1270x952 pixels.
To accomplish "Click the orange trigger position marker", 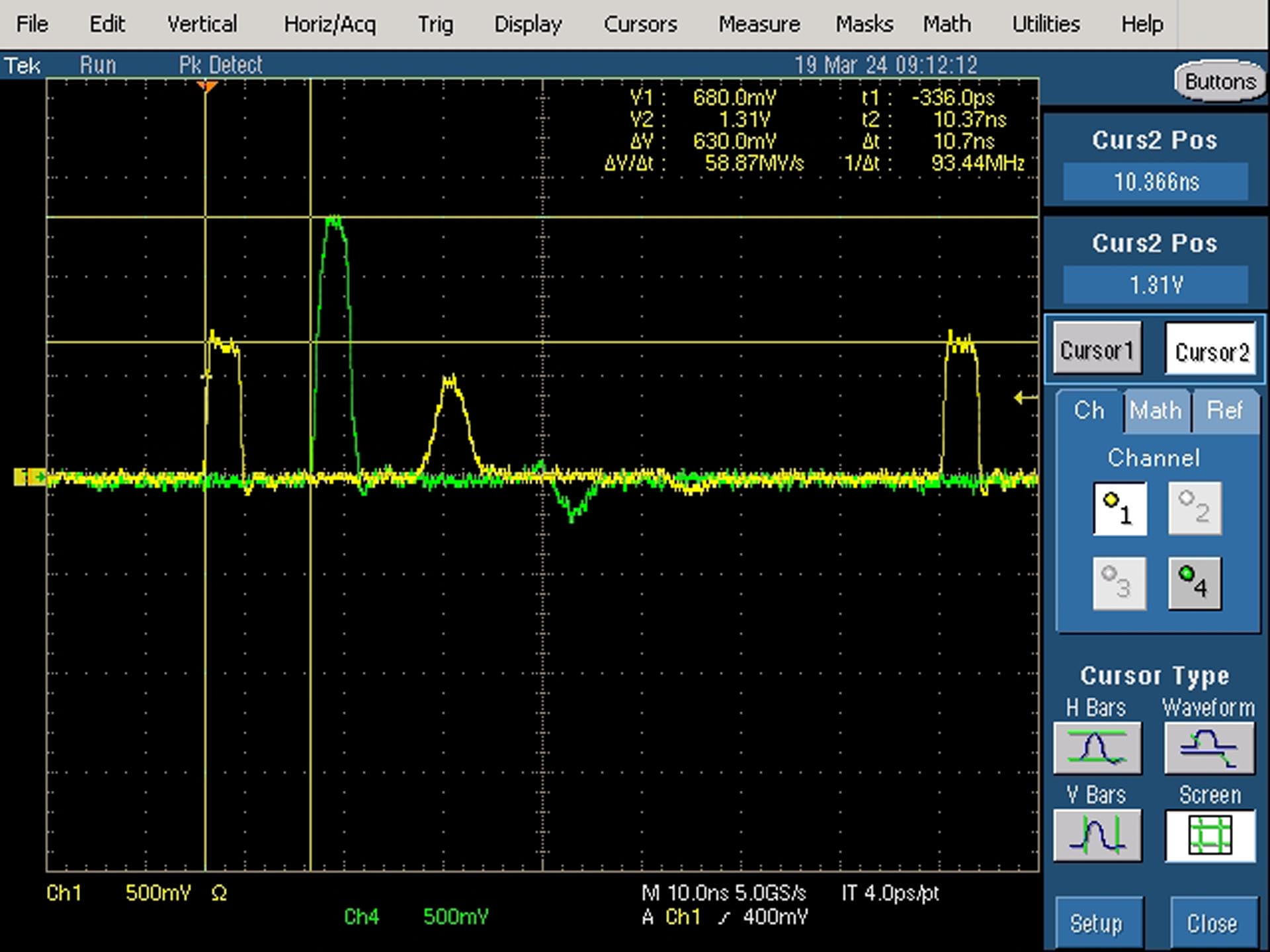I will click(207, 86).
